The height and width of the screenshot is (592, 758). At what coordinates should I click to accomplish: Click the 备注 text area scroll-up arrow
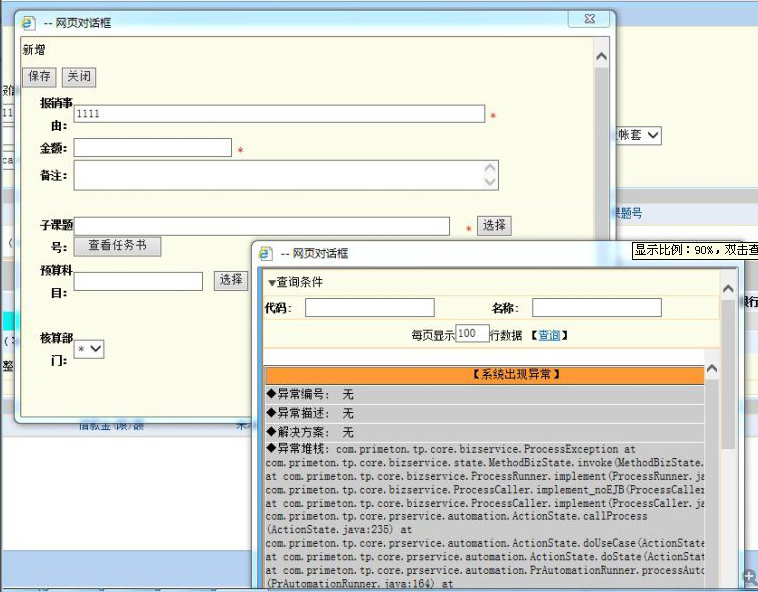[490, 168]
